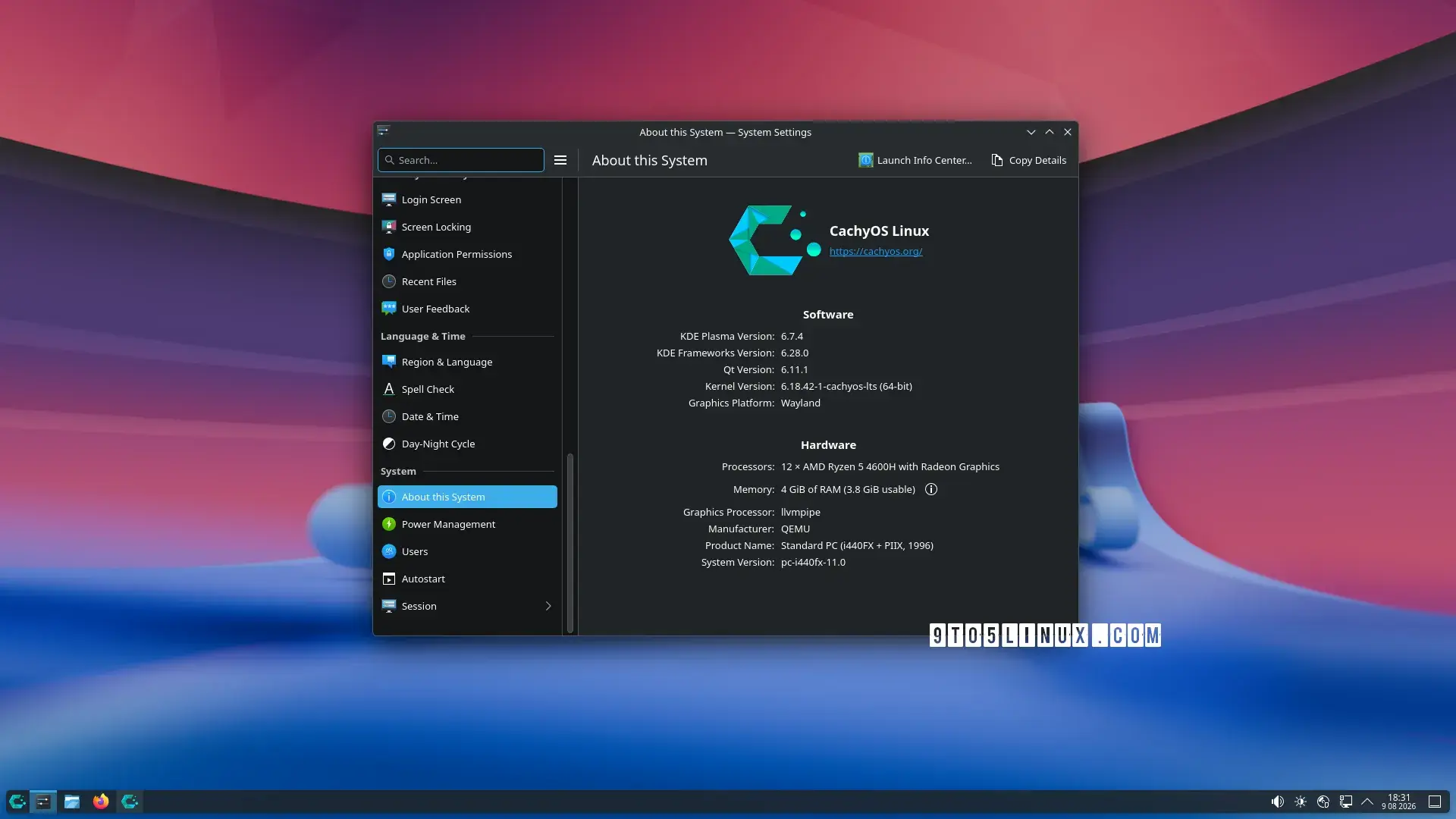This screenshot has height=819, width=1456.
Task: Open Screen Locking settings
Action: [x=467, y=227]
